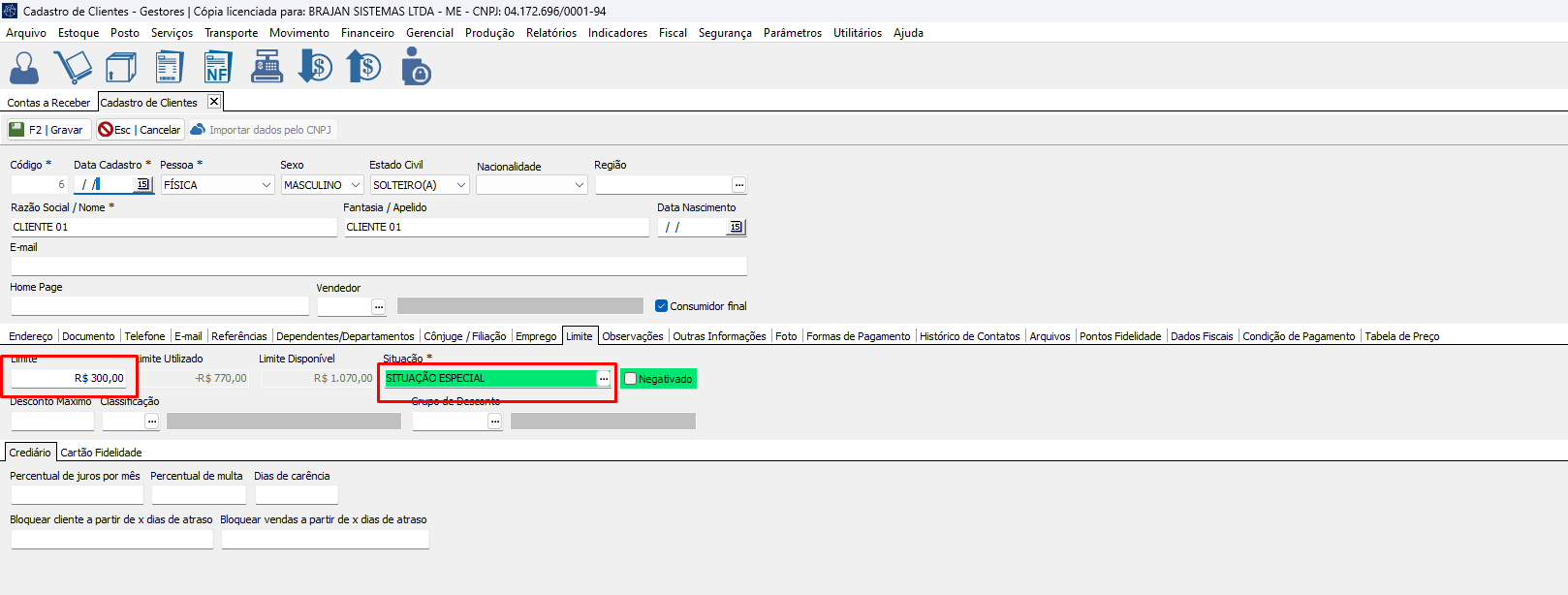The image size is (1568, 595).
Task: Uncheck the Consumidor final checkbox
Action: [x=662, y=306]
